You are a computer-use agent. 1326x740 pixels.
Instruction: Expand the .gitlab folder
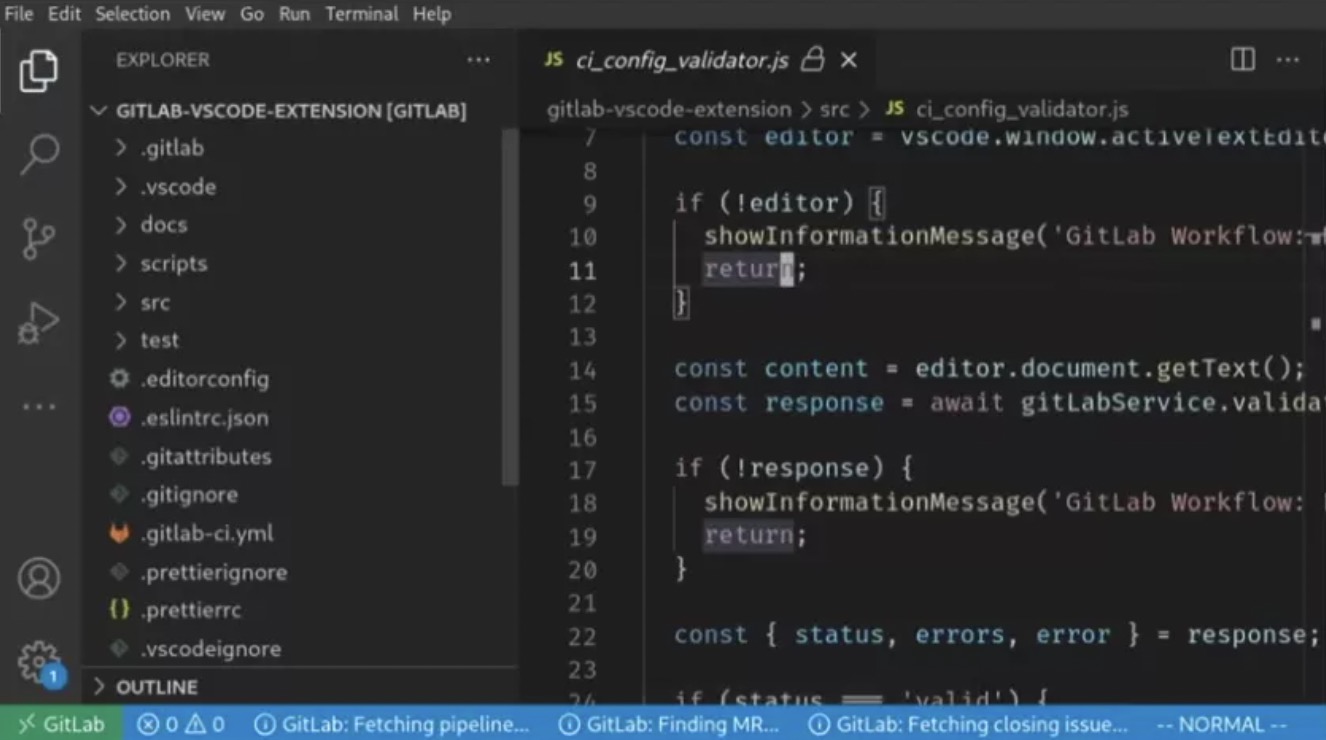pyautogui.click(x=172, y=148)
